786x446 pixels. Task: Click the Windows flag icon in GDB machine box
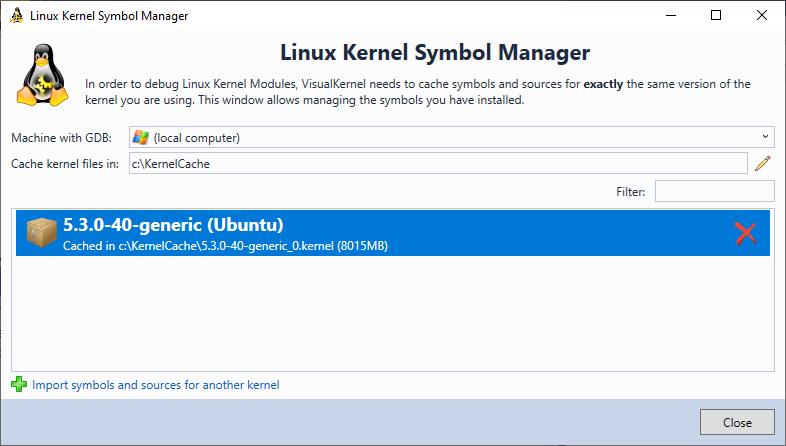click(x=141, y=137)
